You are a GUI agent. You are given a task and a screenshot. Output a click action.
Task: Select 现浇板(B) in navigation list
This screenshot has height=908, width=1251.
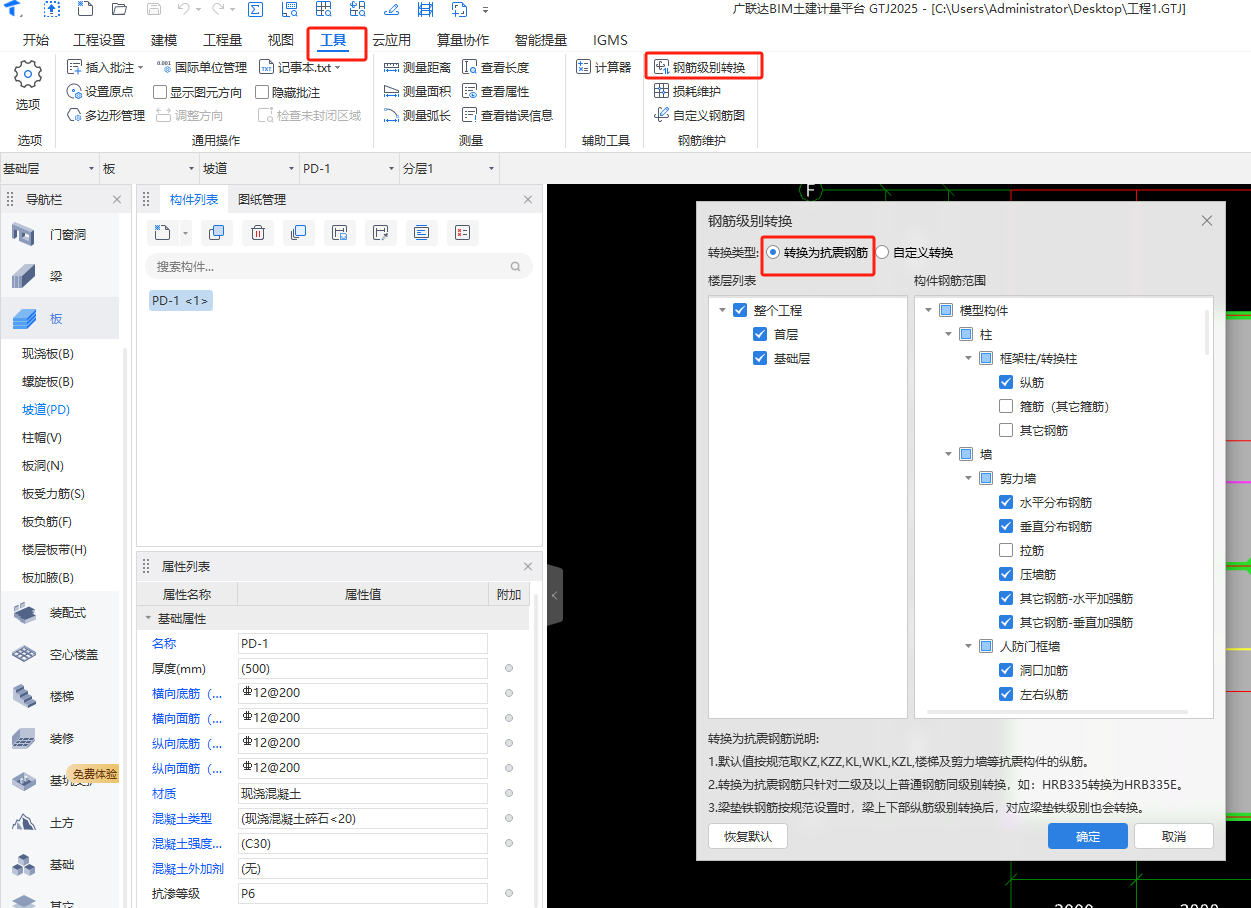[x=48, y=353]
